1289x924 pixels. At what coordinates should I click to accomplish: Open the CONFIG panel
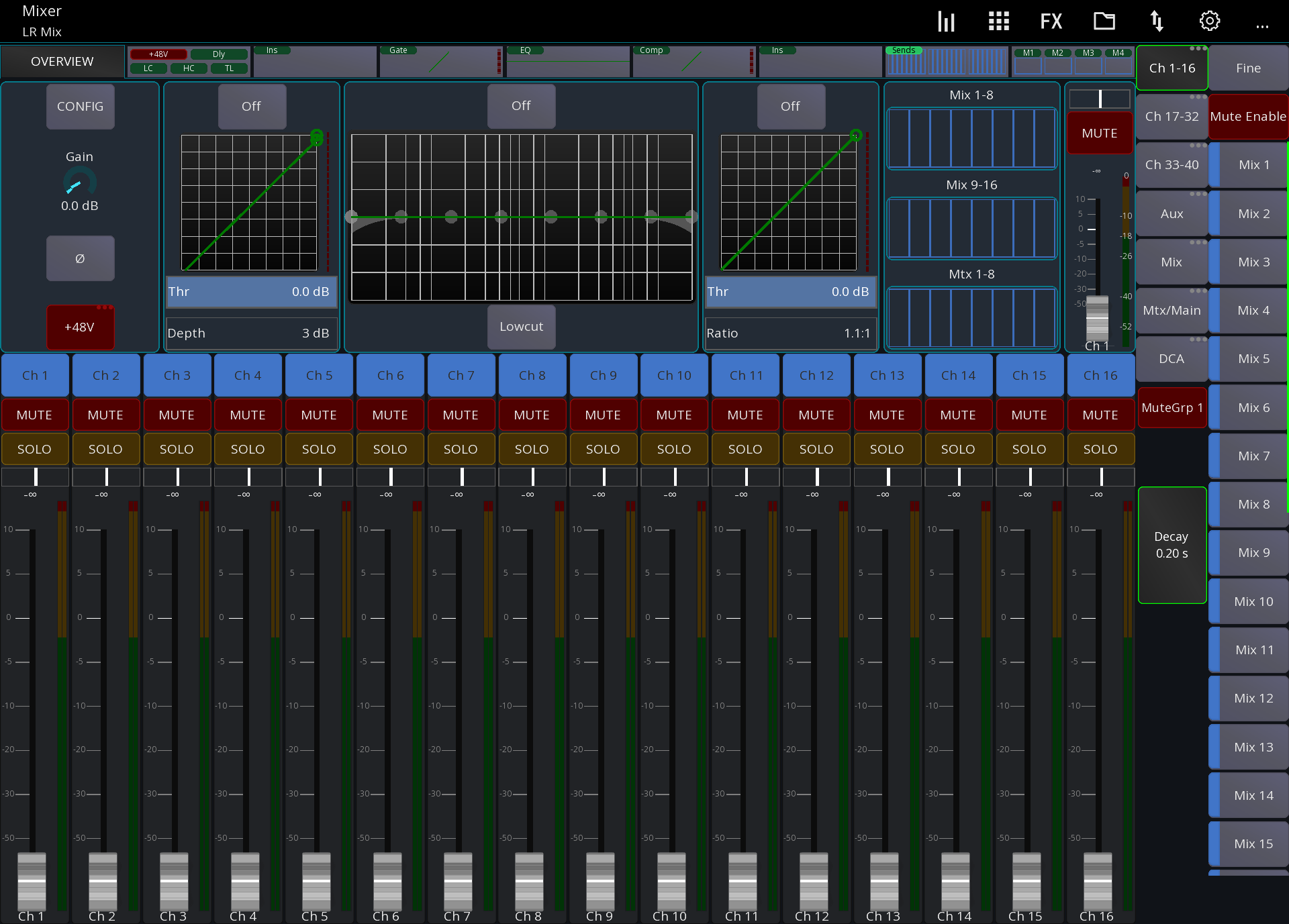tap(80, 107)
